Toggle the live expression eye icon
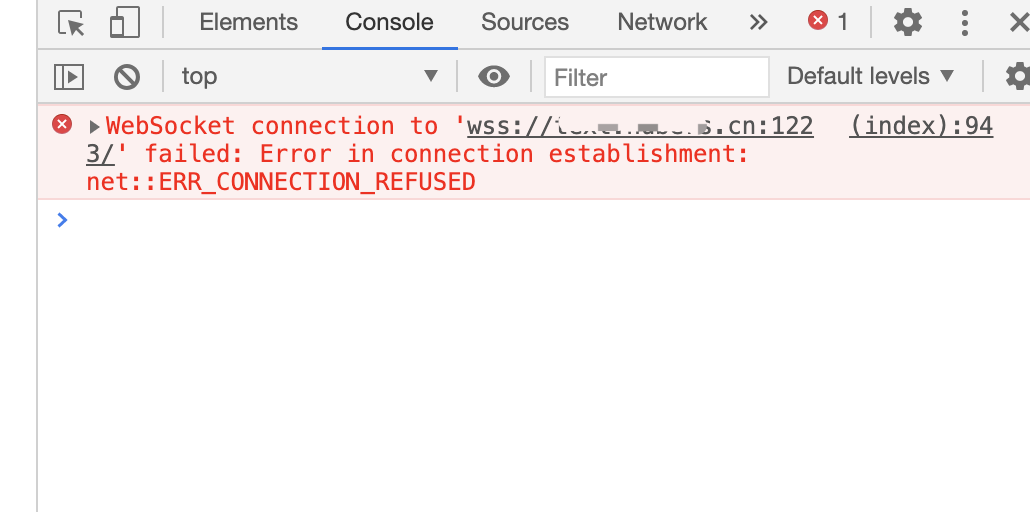Screen dimensions: 1030x512 [494, 77]
